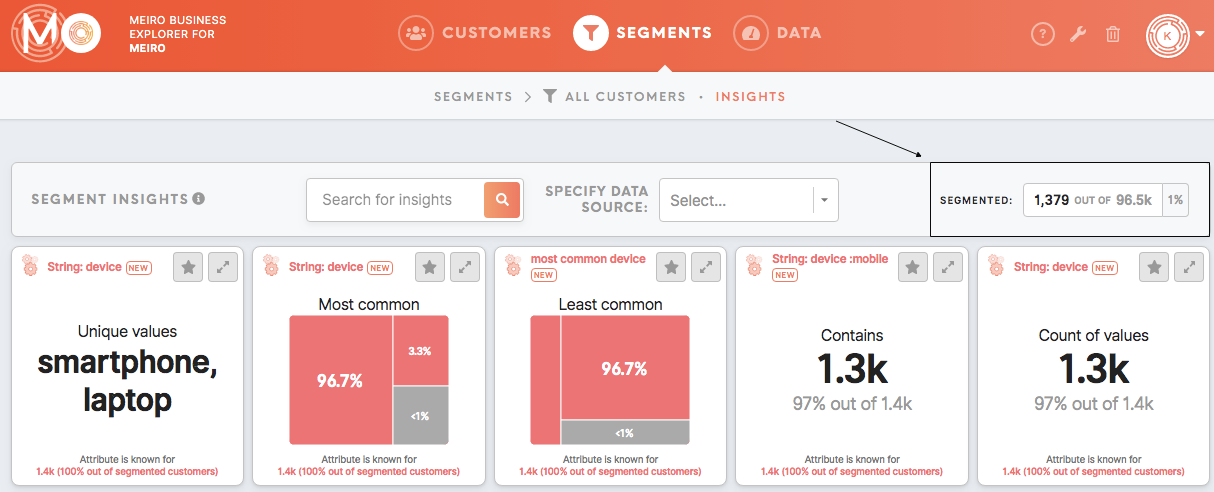
Task: Switch to the Customers tab
Action: tap(475, 33)
